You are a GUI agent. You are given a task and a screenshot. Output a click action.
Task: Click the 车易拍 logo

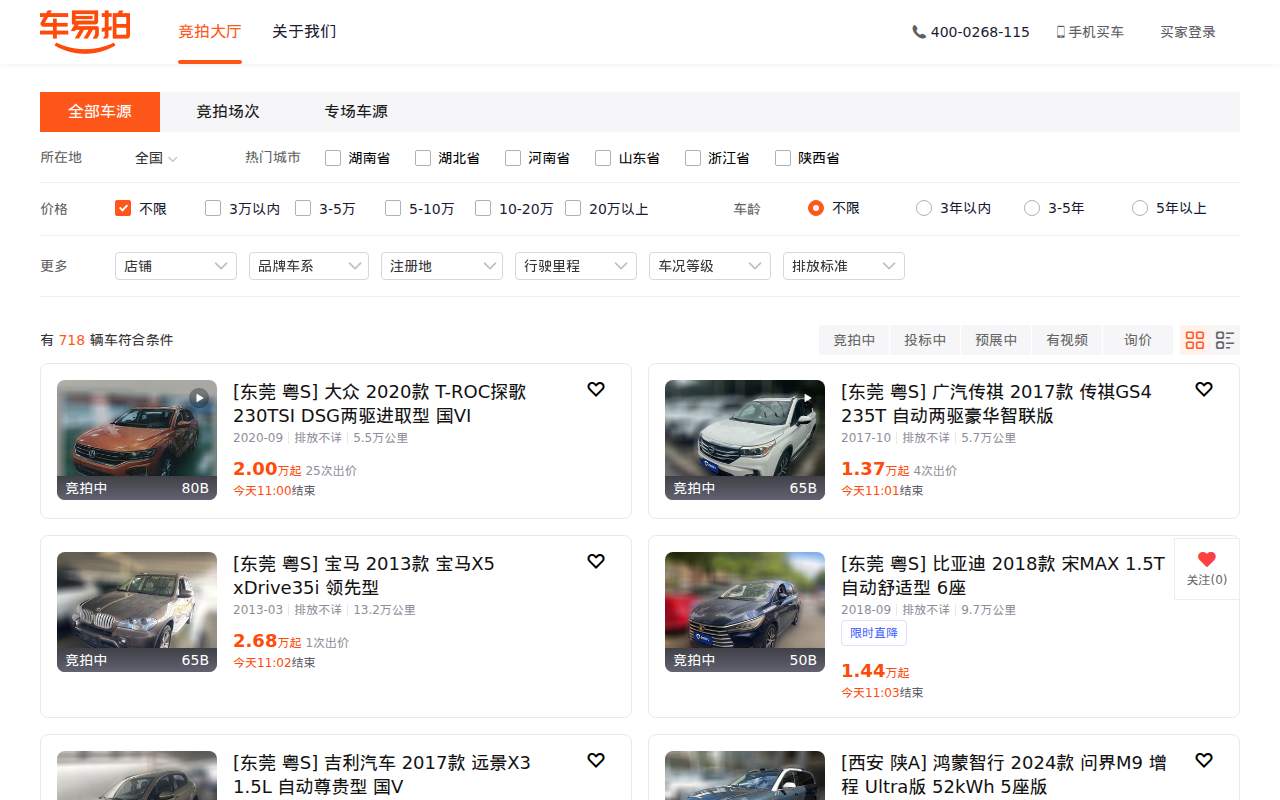[x=85, y=31]
